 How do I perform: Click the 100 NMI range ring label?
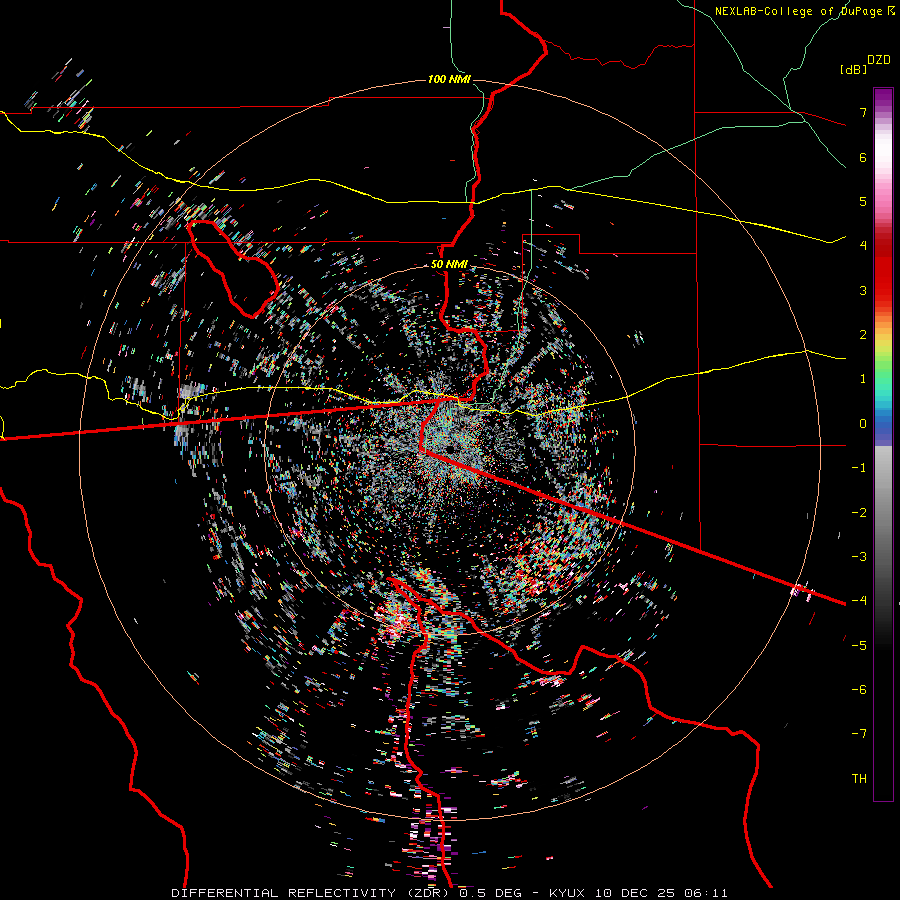coord(449,79)
